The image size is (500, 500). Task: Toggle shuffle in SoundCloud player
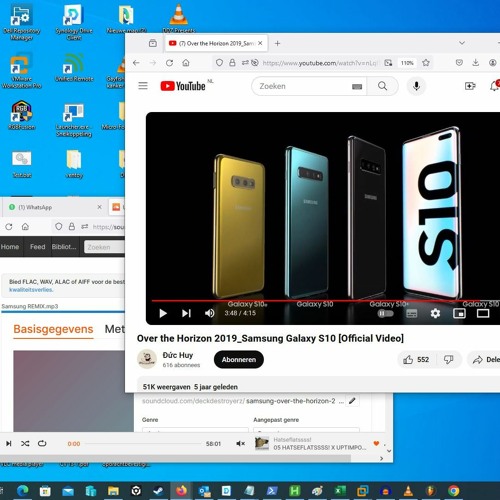coord(25,443)
